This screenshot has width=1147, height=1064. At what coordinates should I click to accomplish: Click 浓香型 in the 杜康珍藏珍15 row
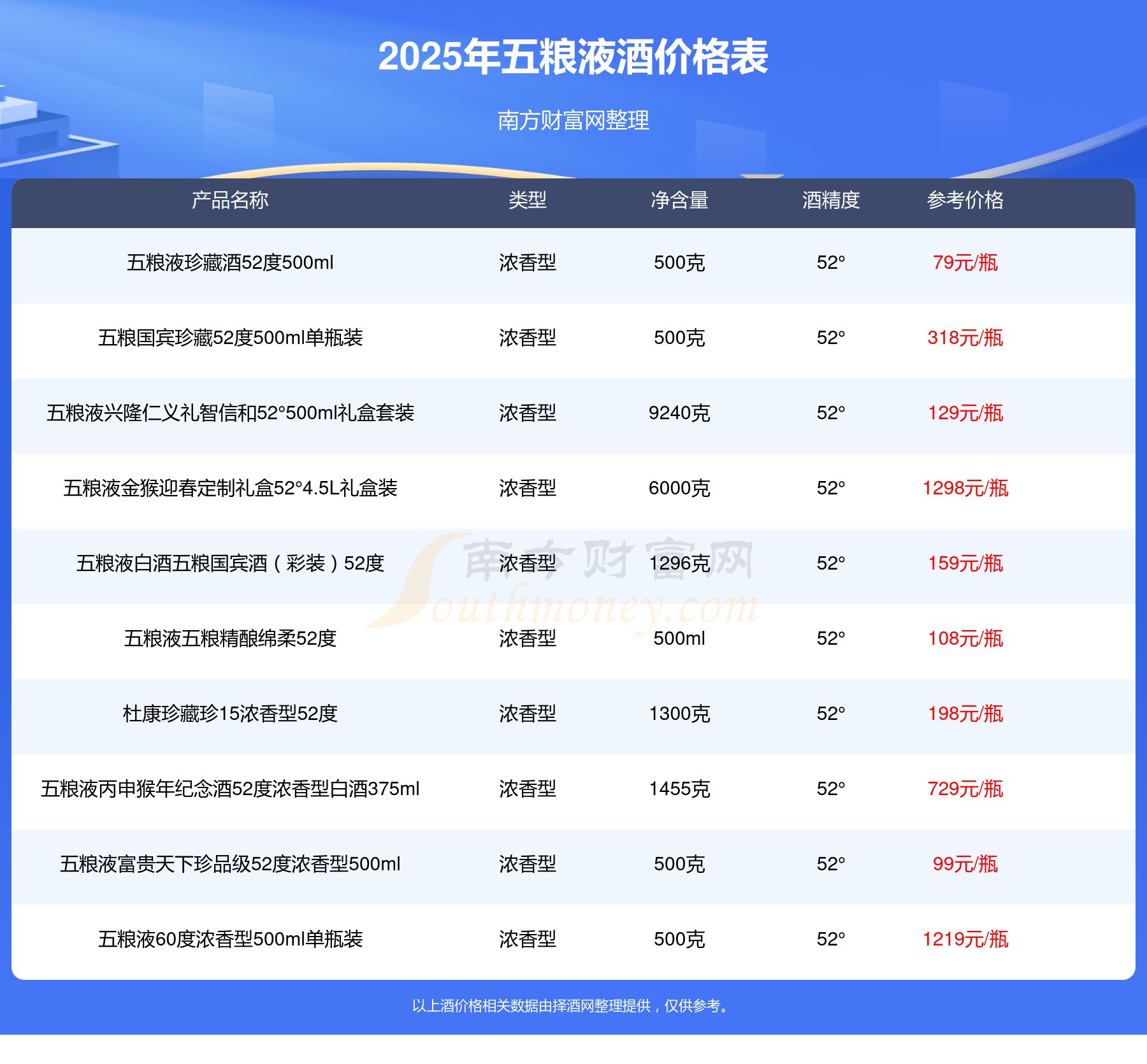[528, 714]
